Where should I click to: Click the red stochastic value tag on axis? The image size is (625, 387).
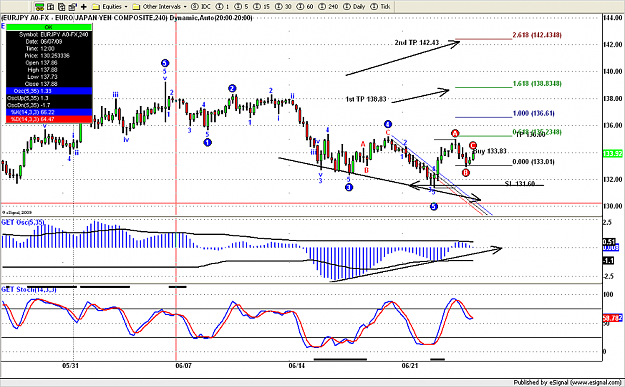click(610, 318)
